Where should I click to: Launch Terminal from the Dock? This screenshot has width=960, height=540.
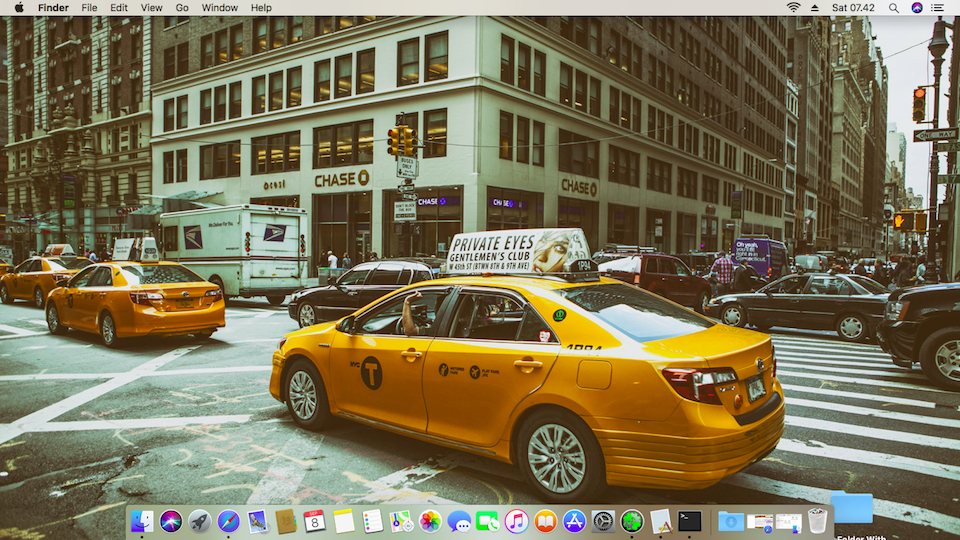tap(690, 521)
